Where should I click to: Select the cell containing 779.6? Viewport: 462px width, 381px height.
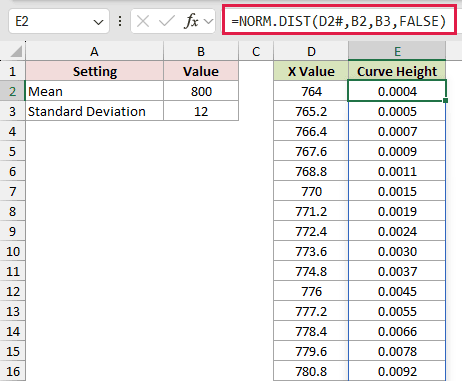(x=311, y=351)
